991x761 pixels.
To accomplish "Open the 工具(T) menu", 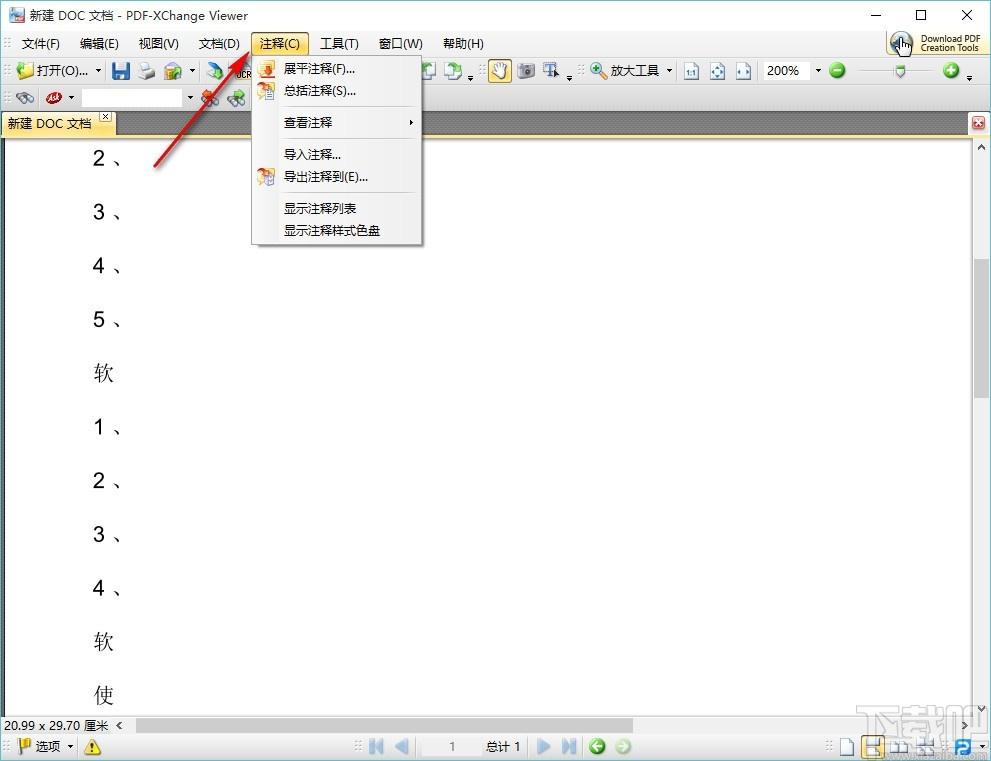I will (x=339, y=44).
